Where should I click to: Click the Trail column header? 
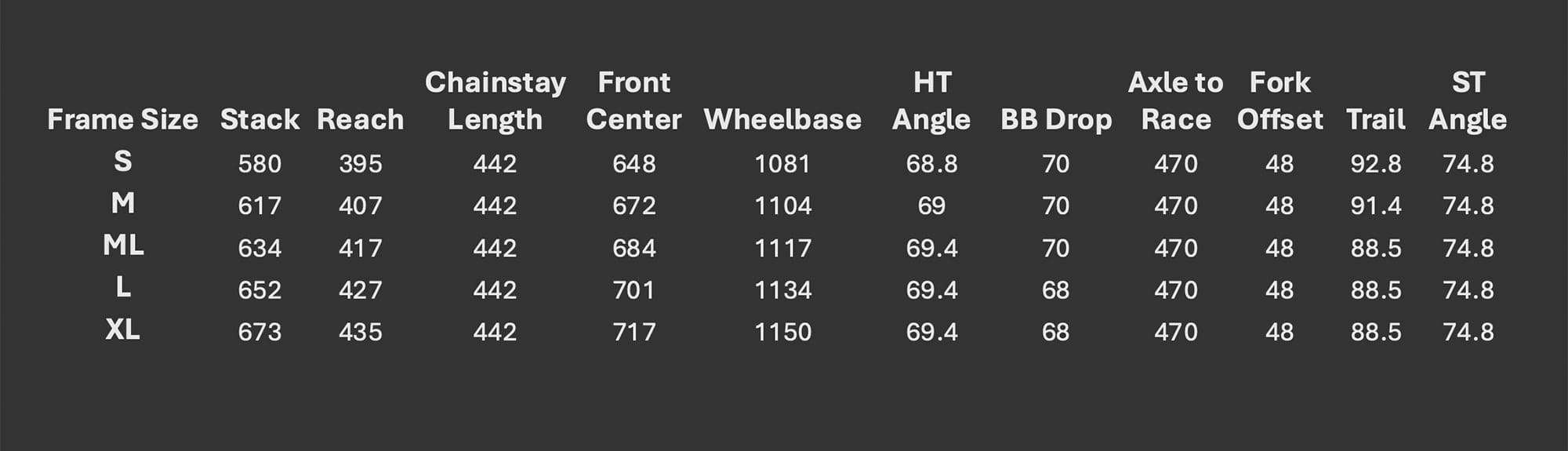tap(1375, 119)
